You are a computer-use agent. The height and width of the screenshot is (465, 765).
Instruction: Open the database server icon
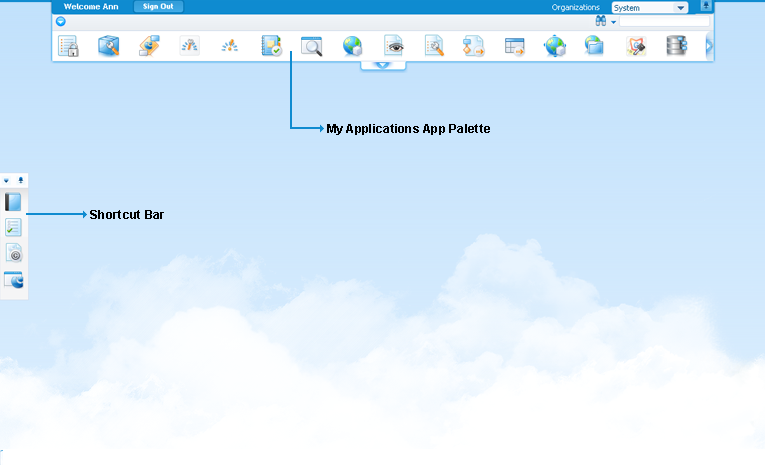coord(677,46)
